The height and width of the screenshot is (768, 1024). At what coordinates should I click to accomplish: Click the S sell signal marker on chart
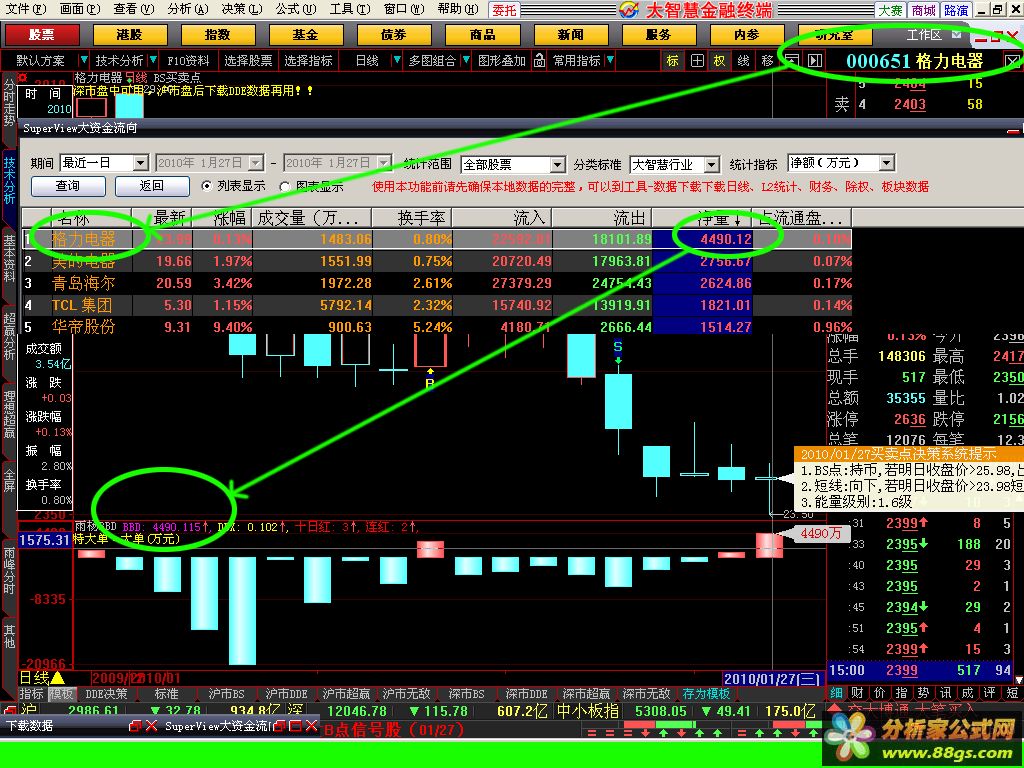pos(618,347)
